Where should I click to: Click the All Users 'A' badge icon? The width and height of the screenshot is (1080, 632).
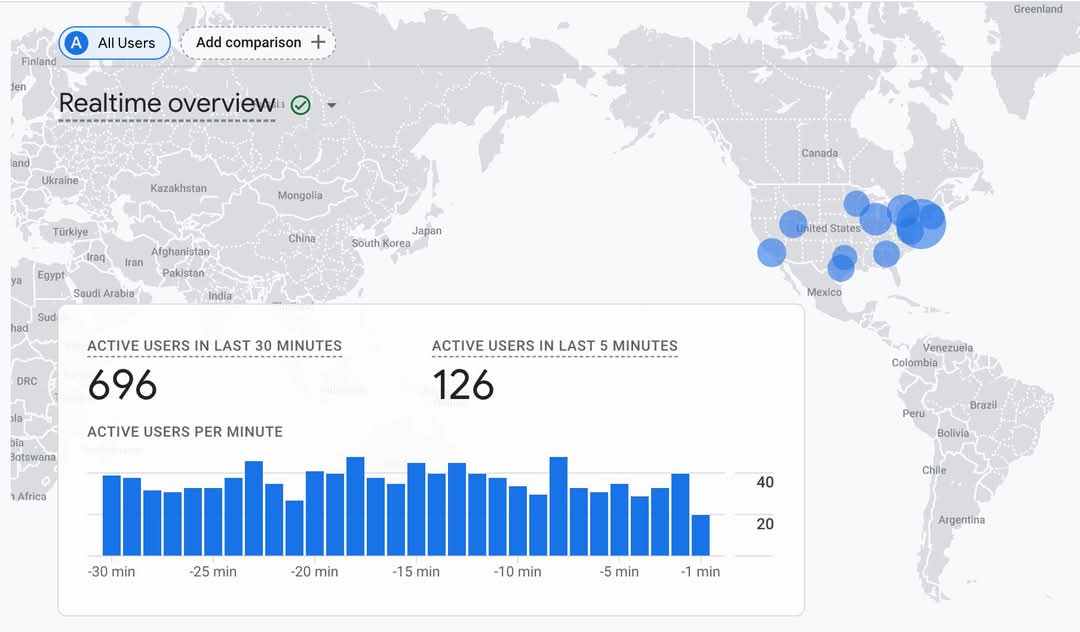coord(76,43)
